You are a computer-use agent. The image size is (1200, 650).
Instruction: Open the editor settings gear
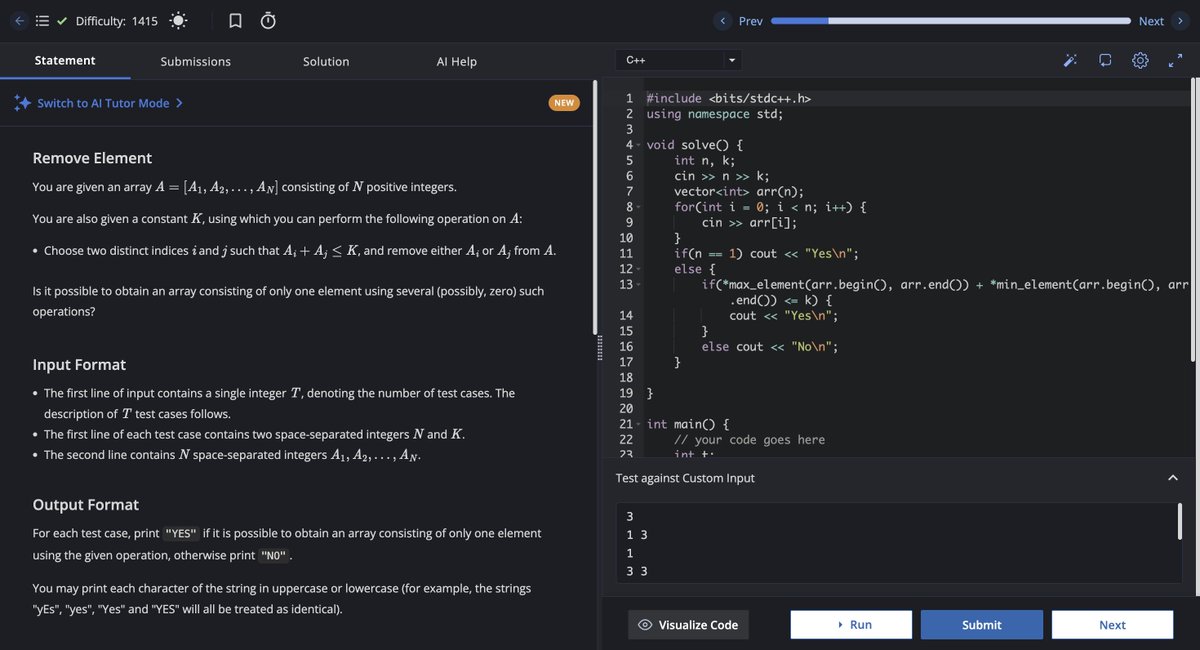1139,60
